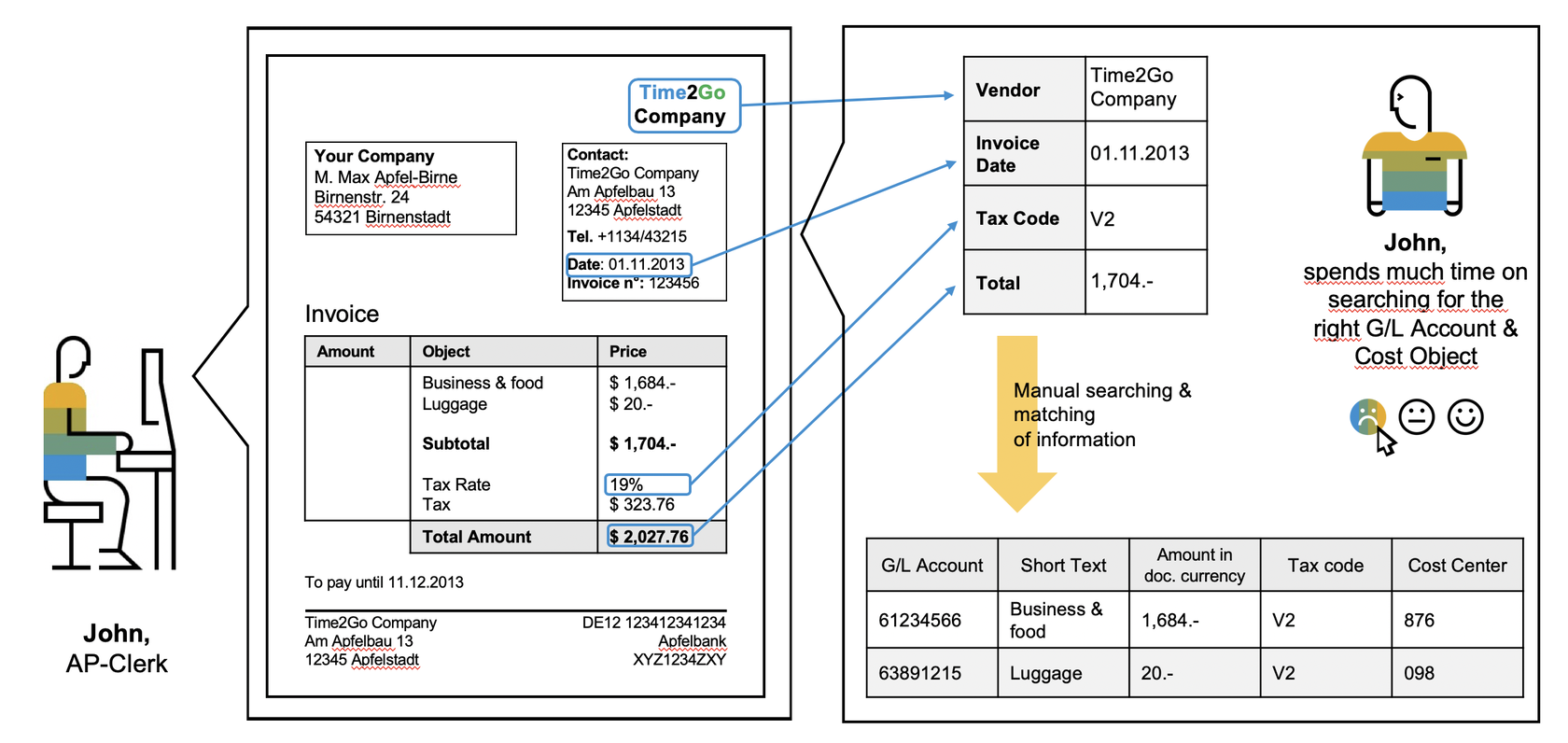Click the 'To pay until 11.12.2013' text
This screenshot has height=743, width=1568.
[384, 582]
